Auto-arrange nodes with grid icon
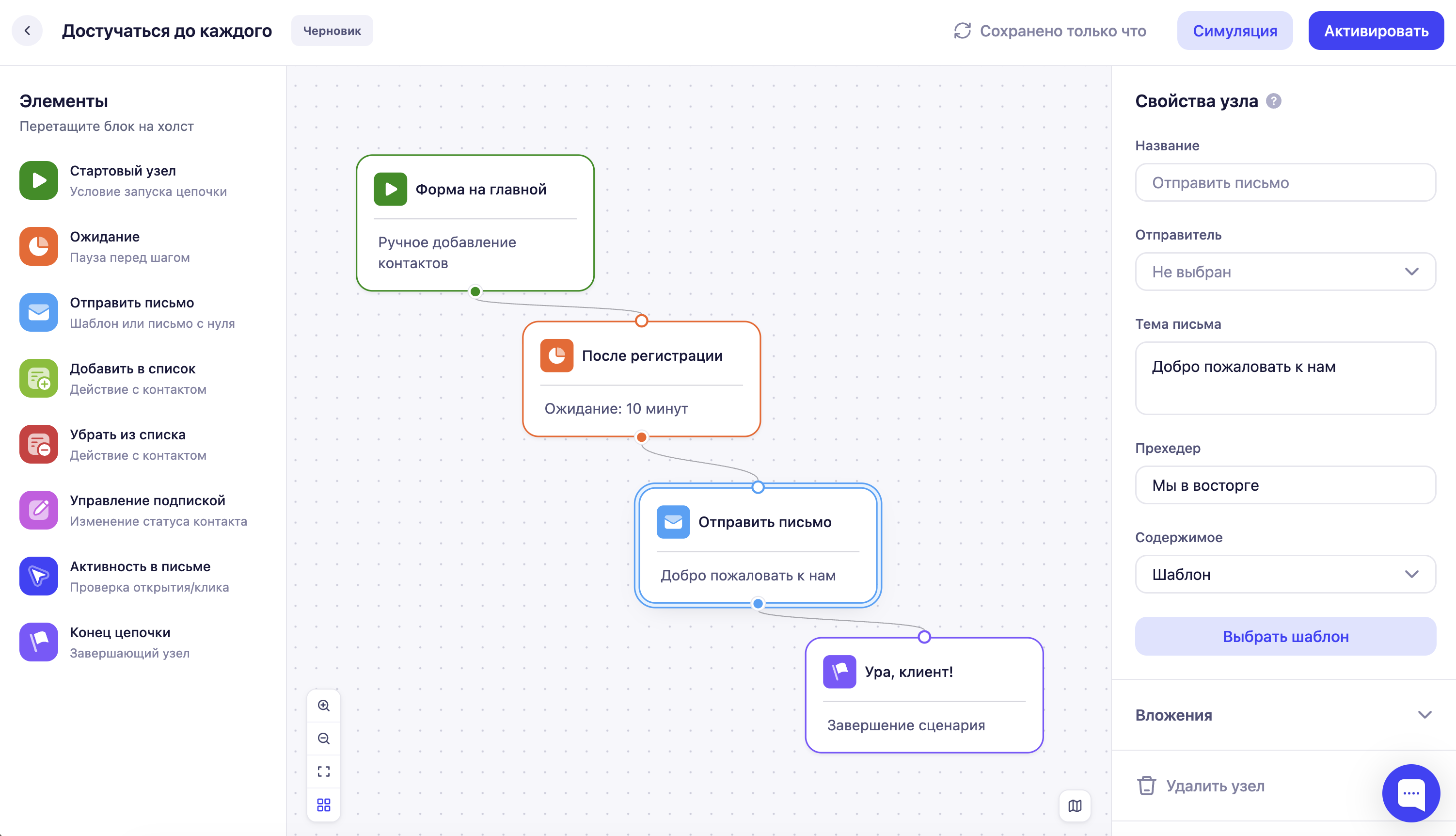Image resolution: width=1456 pixels, height=836 pixels. [x=324, y=805]
